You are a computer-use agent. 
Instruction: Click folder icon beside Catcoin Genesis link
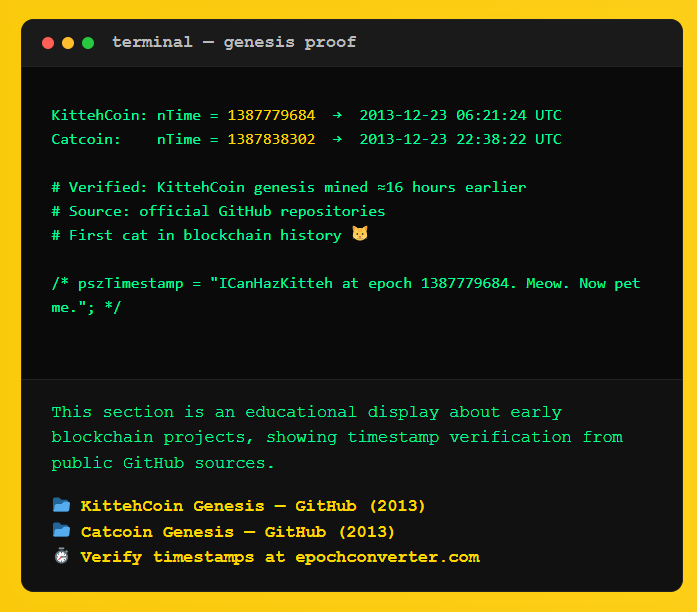point(61,531)
